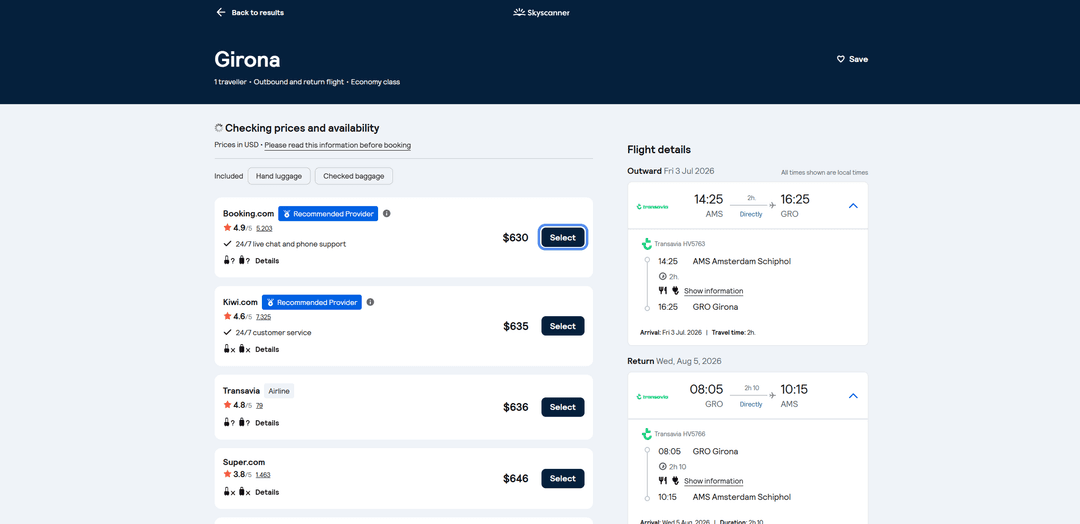Click info icon next to Booking.com badge
1080x524 pixels.
(x=386, y=213)
